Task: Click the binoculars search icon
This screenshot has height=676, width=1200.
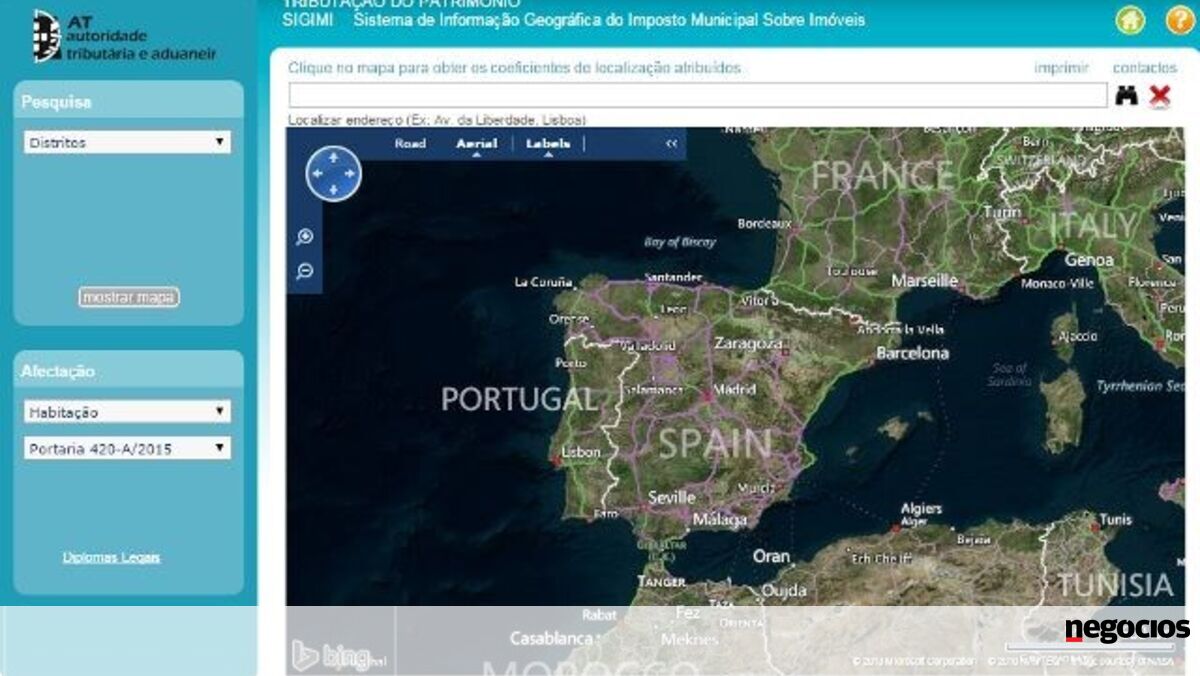Action: [x=1127, y=95]
